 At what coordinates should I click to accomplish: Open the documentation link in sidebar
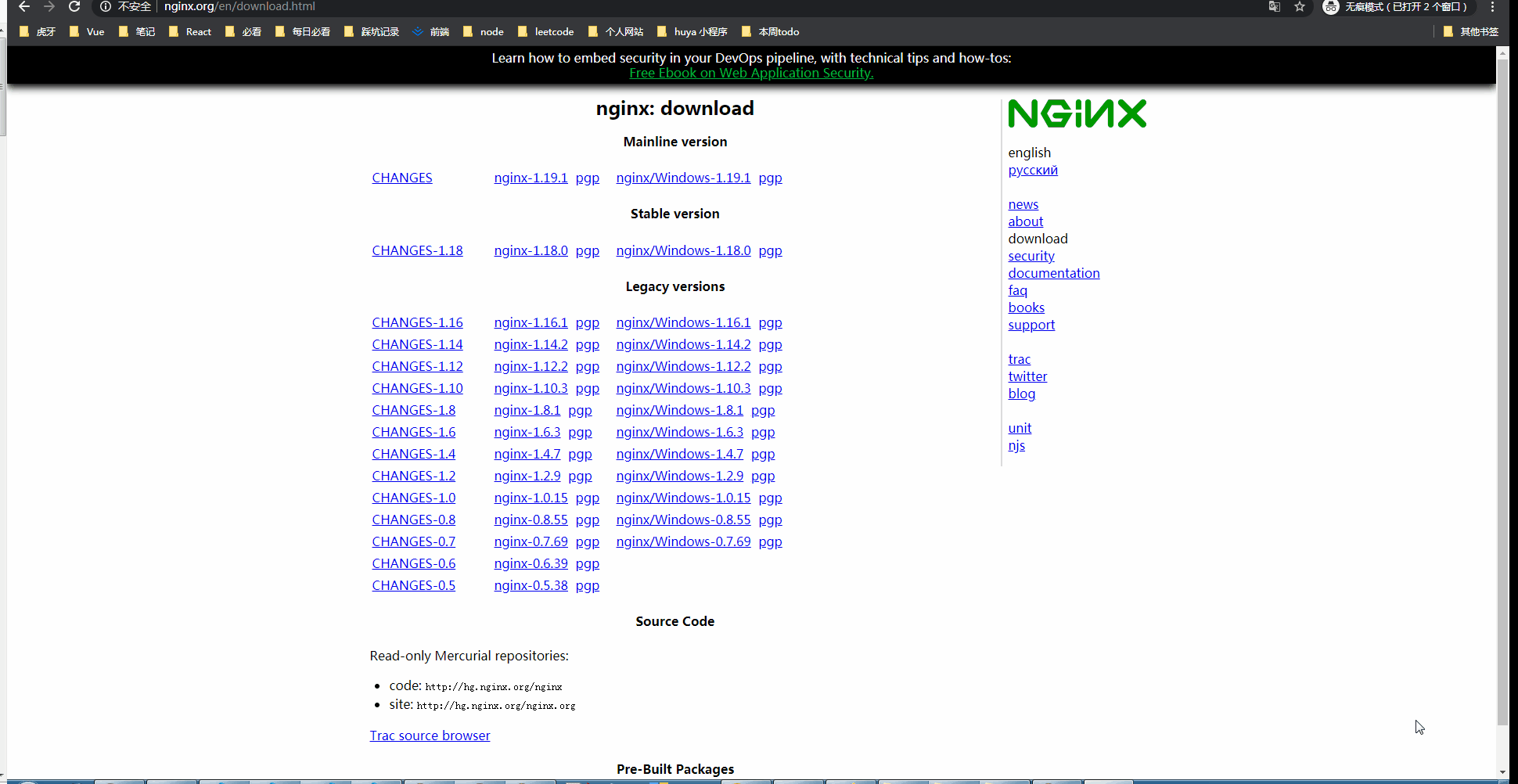coord(1054,273)
